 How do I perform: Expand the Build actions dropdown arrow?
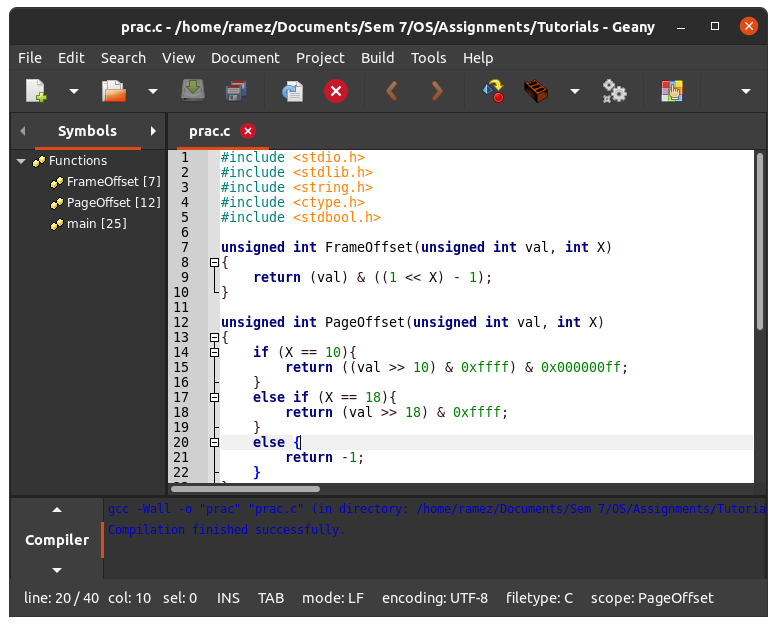(574, 92)
